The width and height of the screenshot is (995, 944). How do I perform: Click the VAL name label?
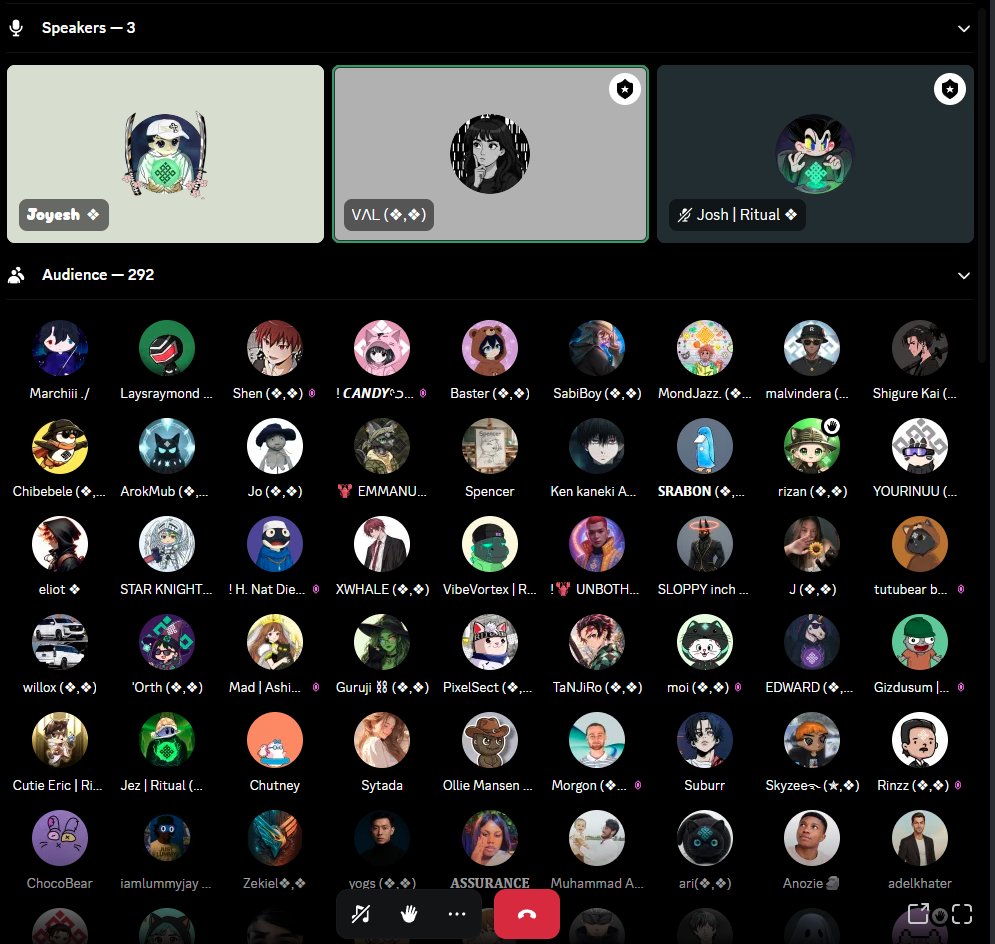[388, 215]
